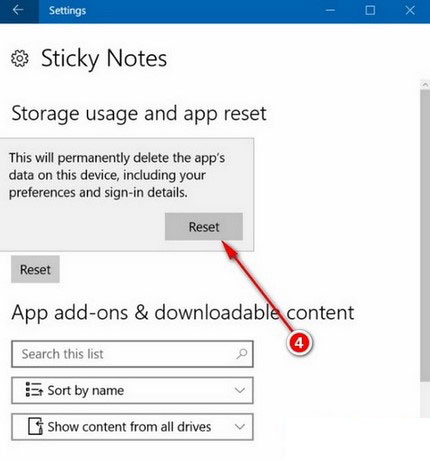This screenshot has width=430, height=460.
Task: Click the all drives dropdown chevron
Action: pyautogui.click(x=240, y=426)
